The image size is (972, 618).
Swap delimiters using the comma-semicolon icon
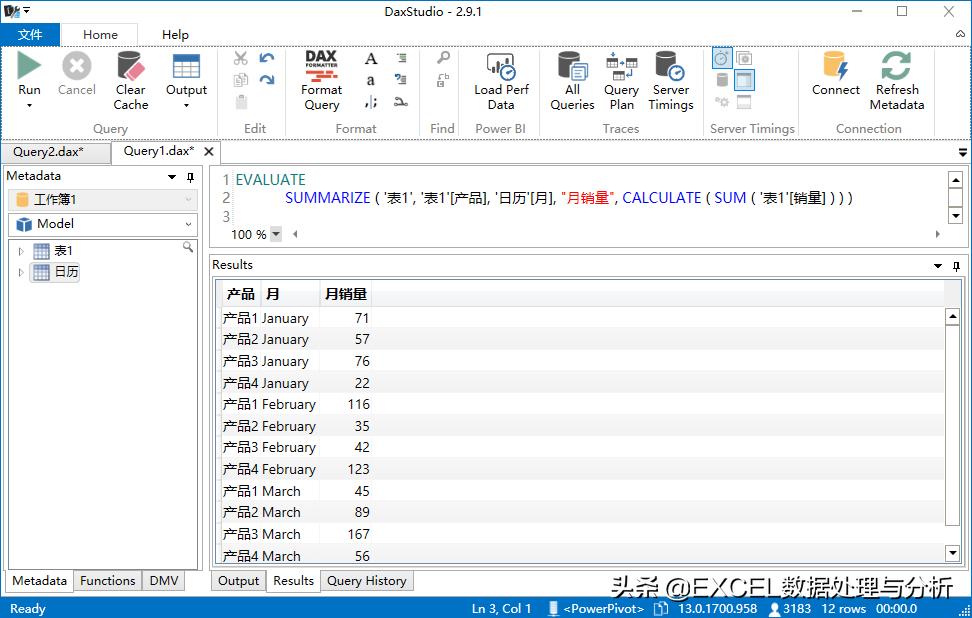[371, 102]
